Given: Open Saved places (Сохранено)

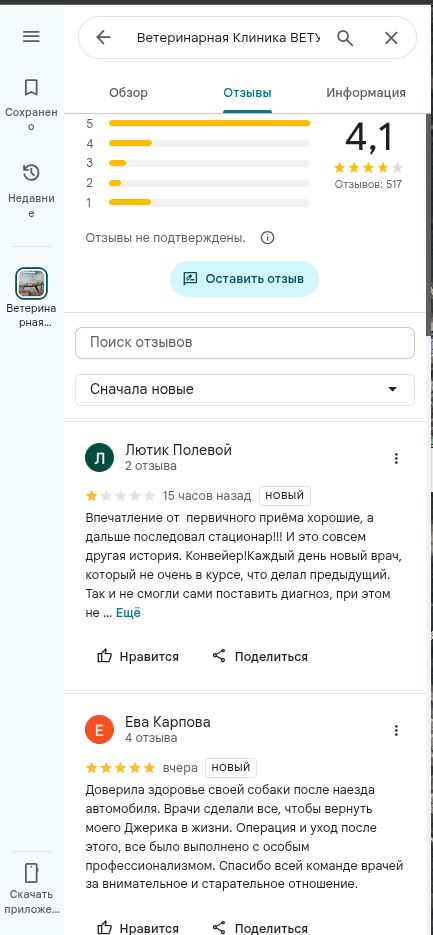Looking at the screenshot, I should (x=31, y=104).
